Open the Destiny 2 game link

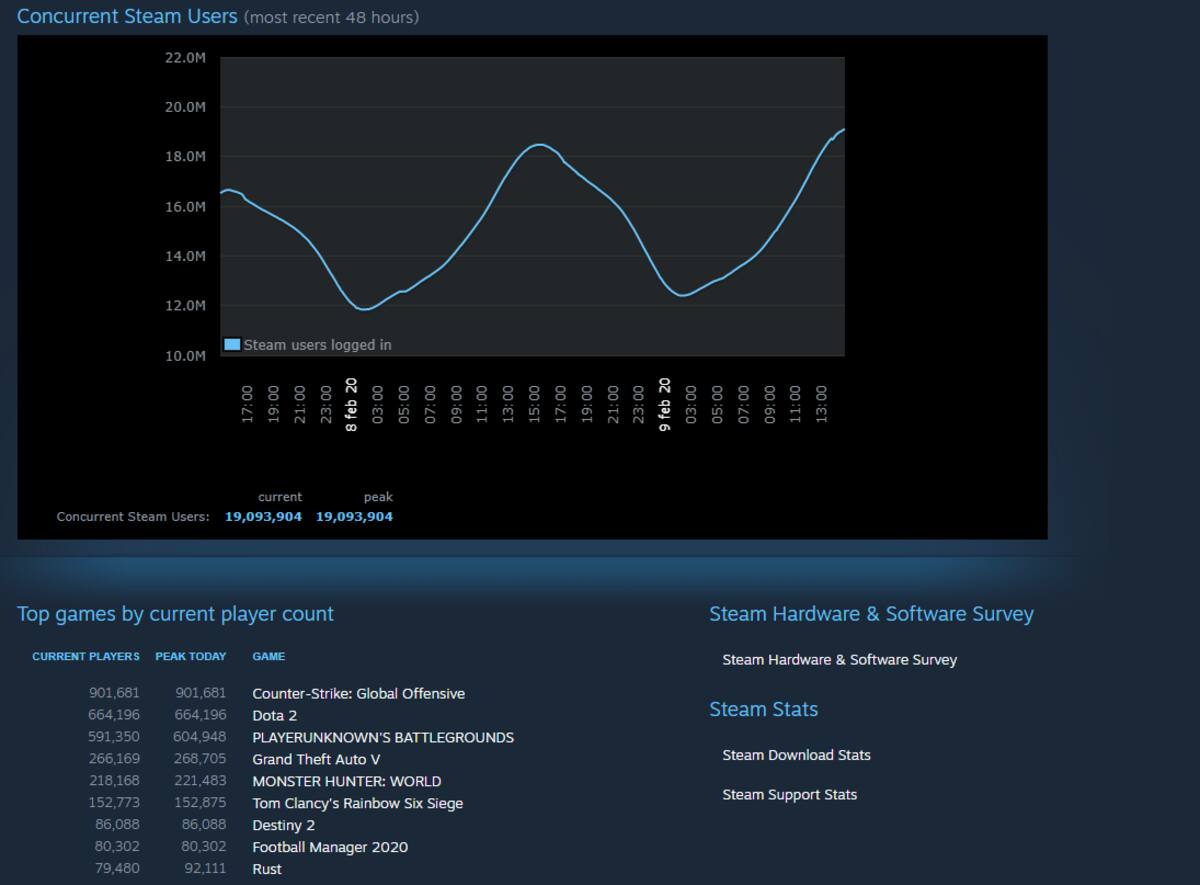(x=283, y=825)
